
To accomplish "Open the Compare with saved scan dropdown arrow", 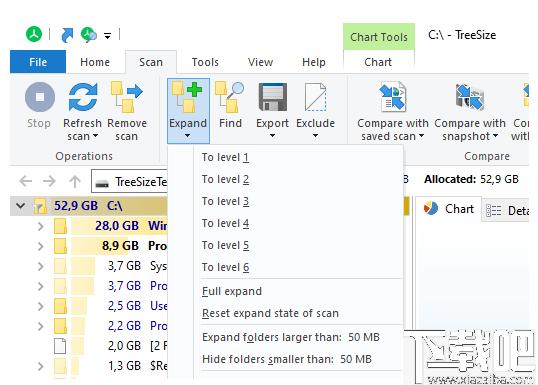I will (x=421, y=136).
